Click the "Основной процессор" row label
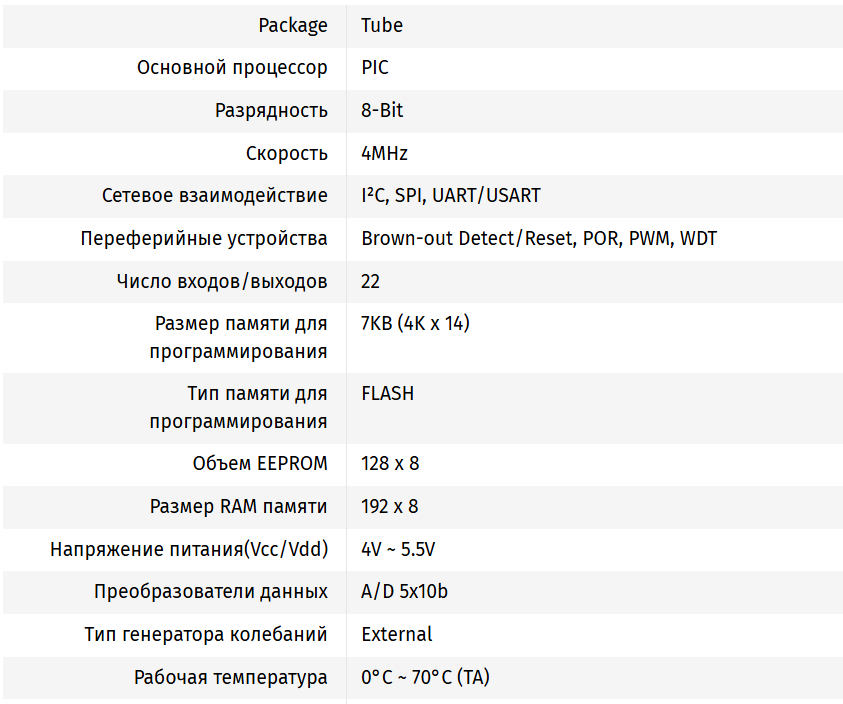Viewport: 843px width, 704px height. pyautogui.click(x=232, y=68)
